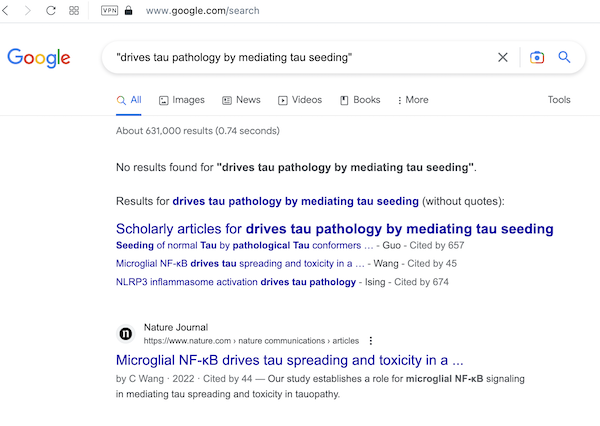Click 'No results found for' message
The height and width of the screenshot is (426, 600).
coord(296,168)
